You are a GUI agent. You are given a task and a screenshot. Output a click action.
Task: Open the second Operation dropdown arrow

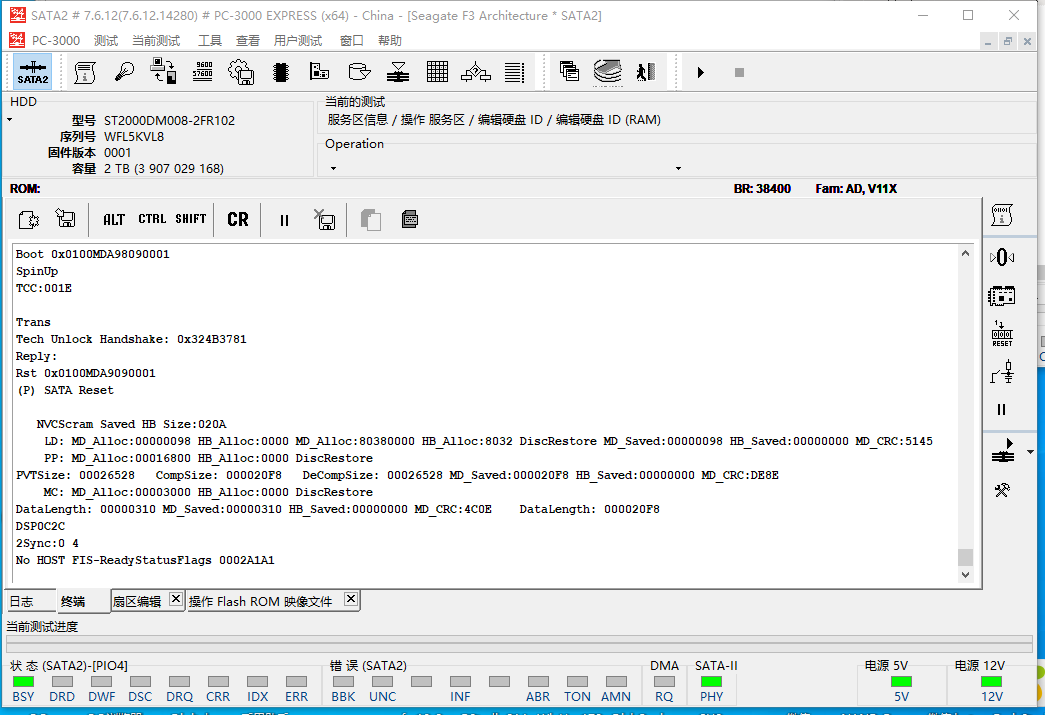pos(678,168)
